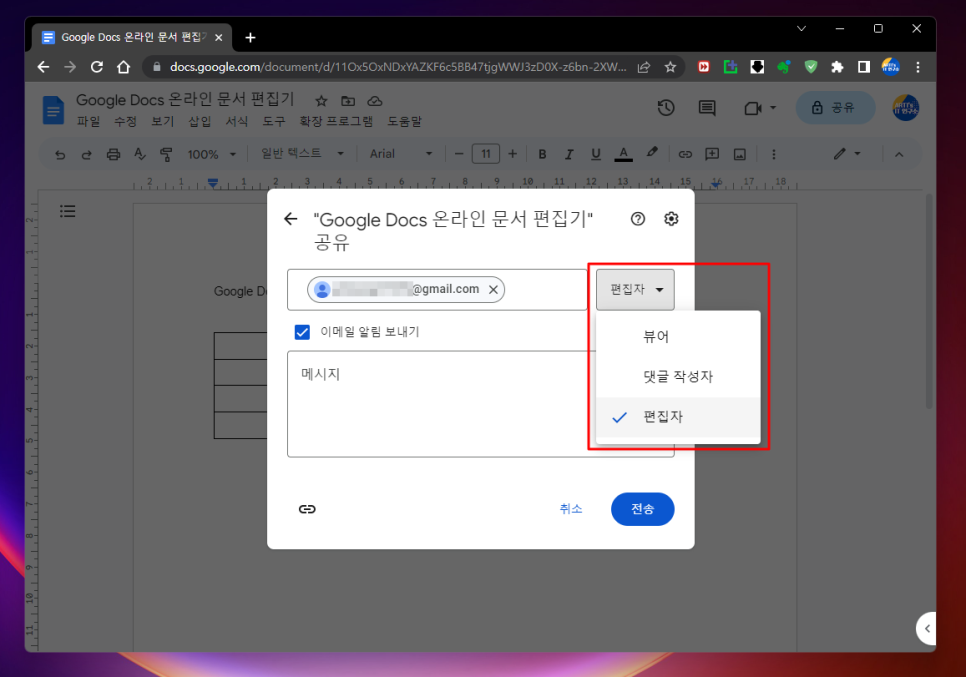Open 삽입 menu
The width and height of the screenshot is (966, 677).
(199, 121)
